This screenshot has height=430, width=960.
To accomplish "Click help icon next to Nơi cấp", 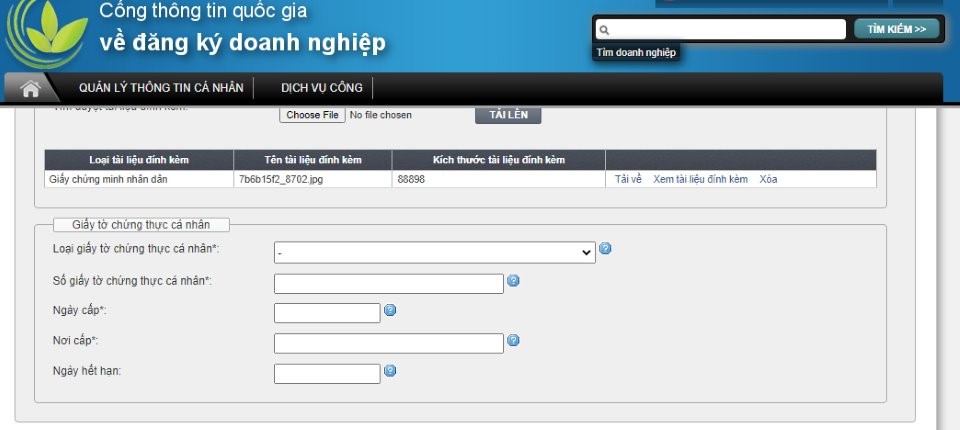I will pyautogui.click(x=513, y=340).
